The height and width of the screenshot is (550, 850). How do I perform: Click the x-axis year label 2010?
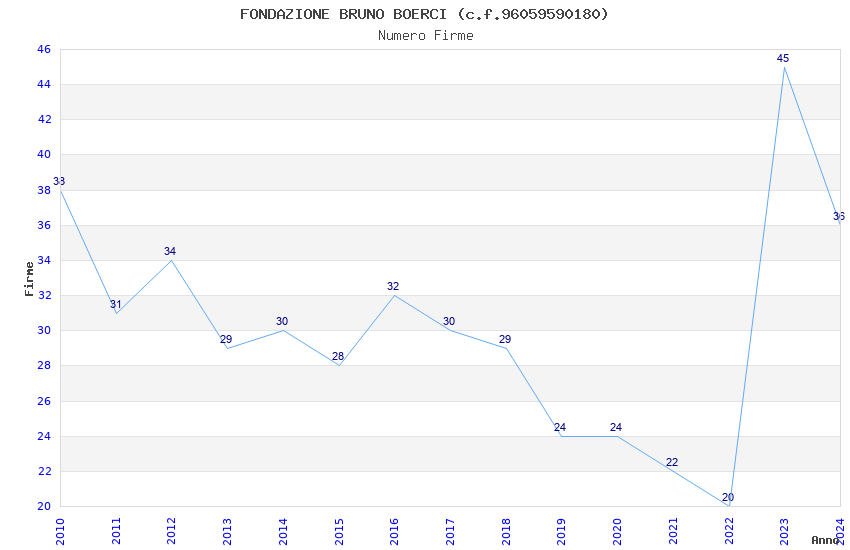coord(60,532)
